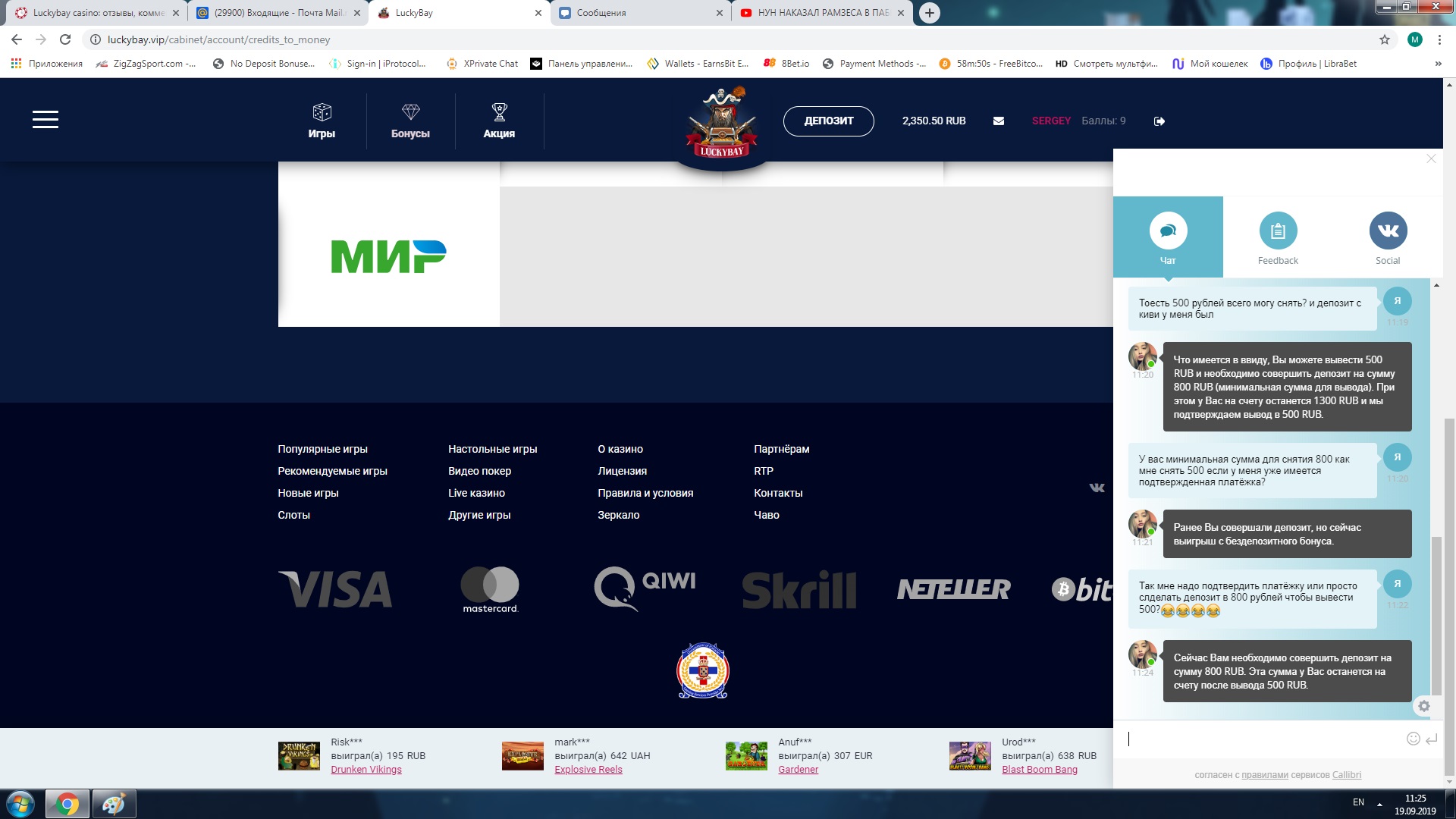Open the ZigZagSport.com bookmark

click(146, 64)
